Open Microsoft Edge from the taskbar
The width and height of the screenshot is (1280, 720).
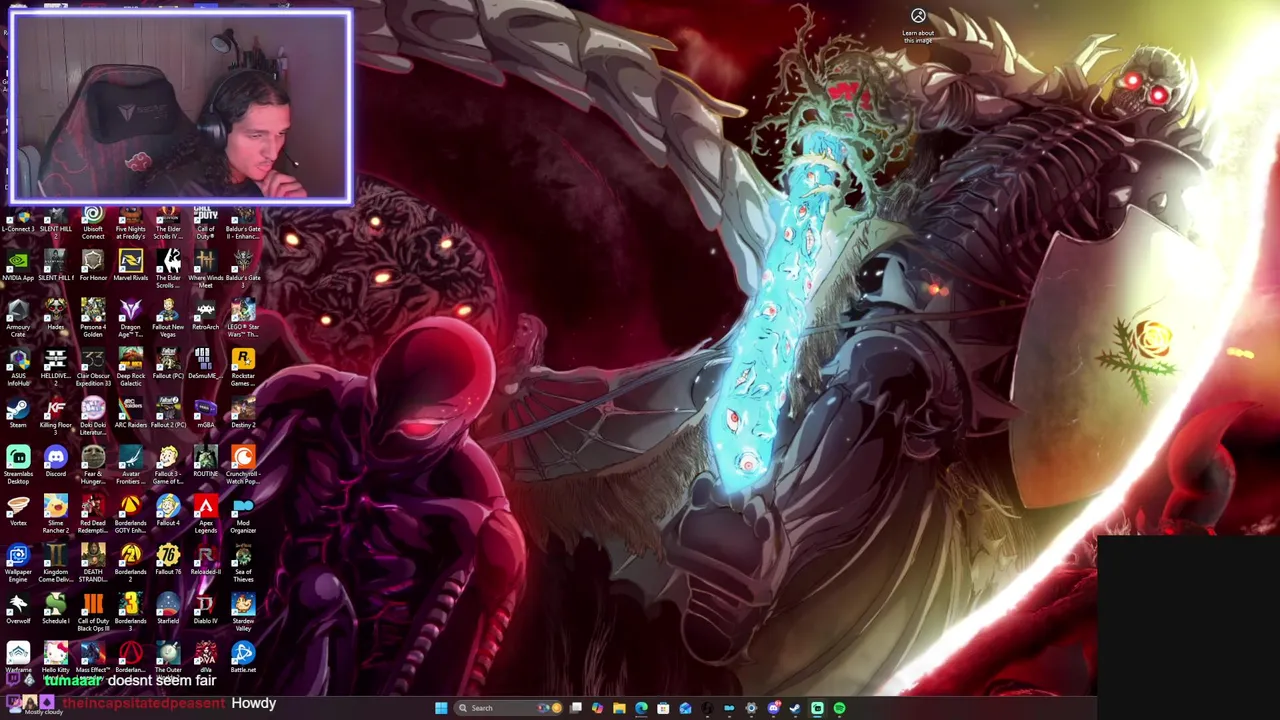click(x=641, y=708)
